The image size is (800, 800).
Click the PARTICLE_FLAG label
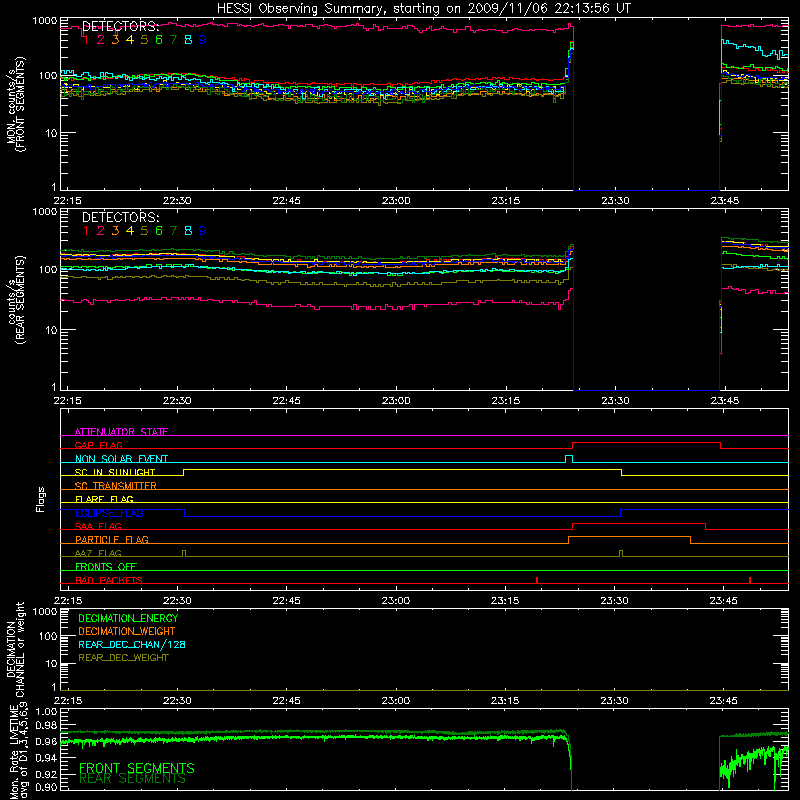tap(112, 539)
